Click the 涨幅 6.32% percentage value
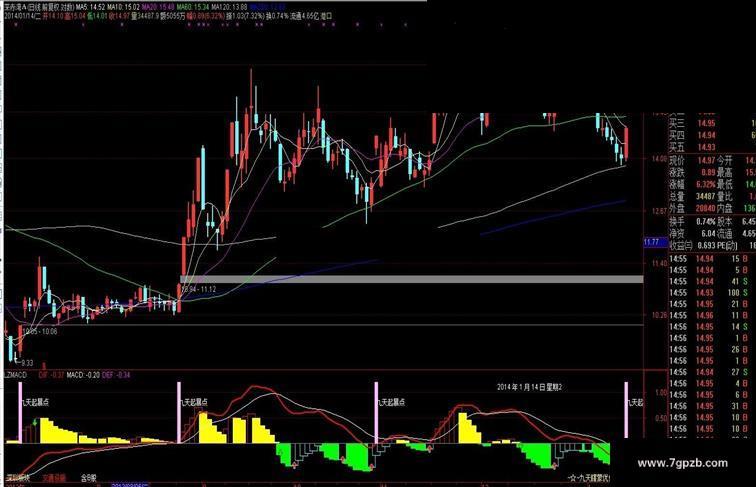 point(705,184)
